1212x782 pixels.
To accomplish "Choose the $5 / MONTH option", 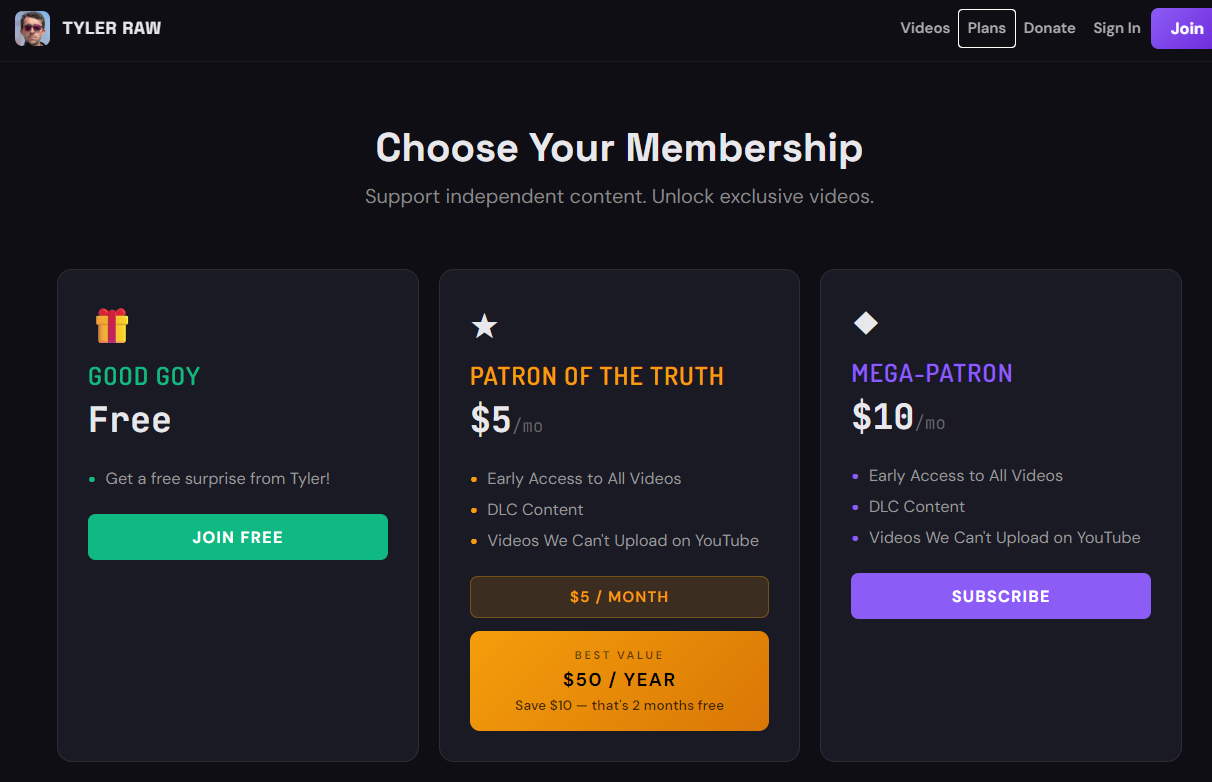I will (619, 597).
